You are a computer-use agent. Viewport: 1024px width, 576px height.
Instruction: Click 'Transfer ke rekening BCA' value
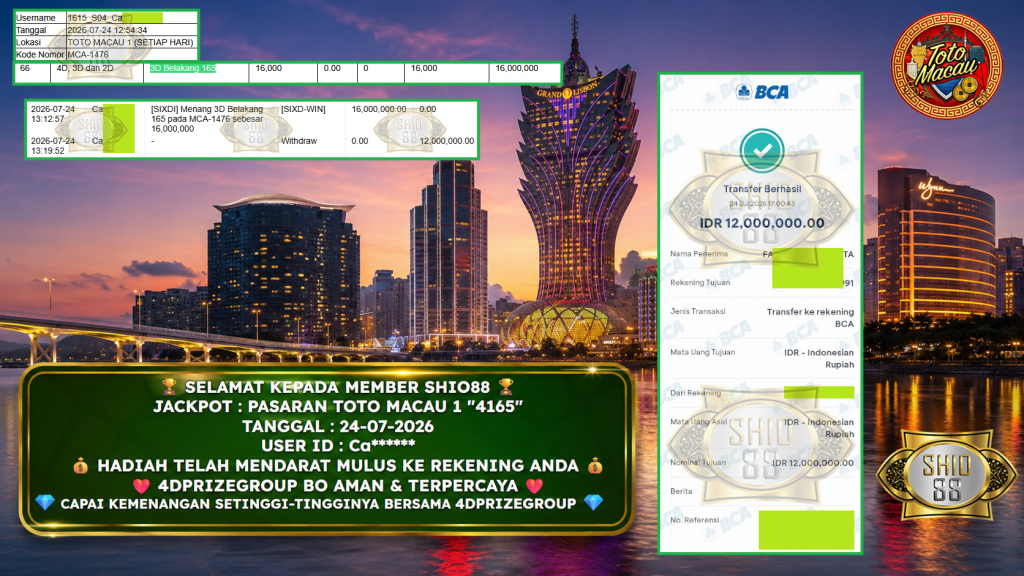pos(810,317)
